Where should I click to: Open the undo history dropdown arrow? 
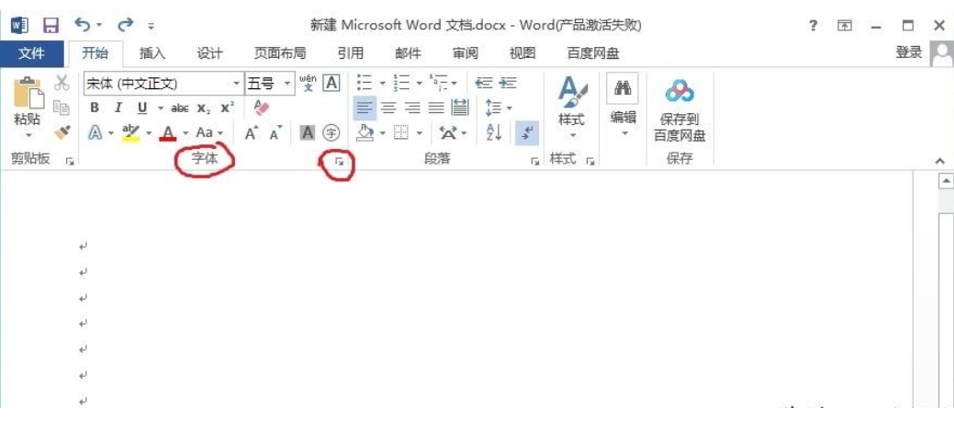99,26
